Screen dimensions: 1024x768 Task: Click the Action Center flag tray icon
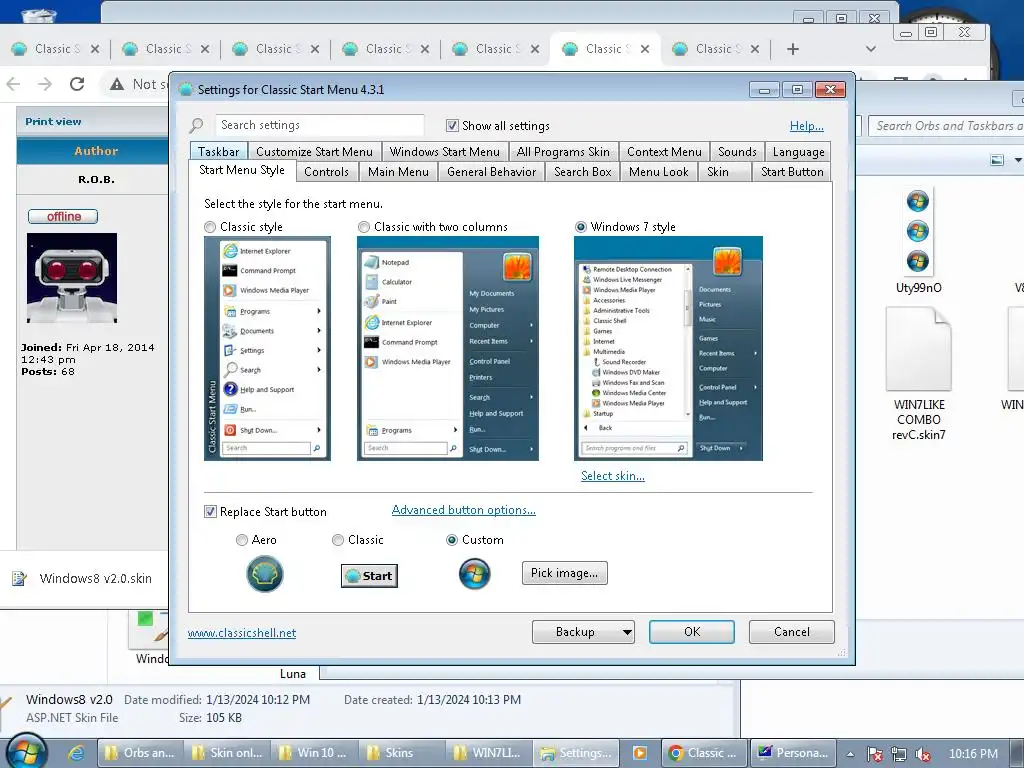coord(875,754)
